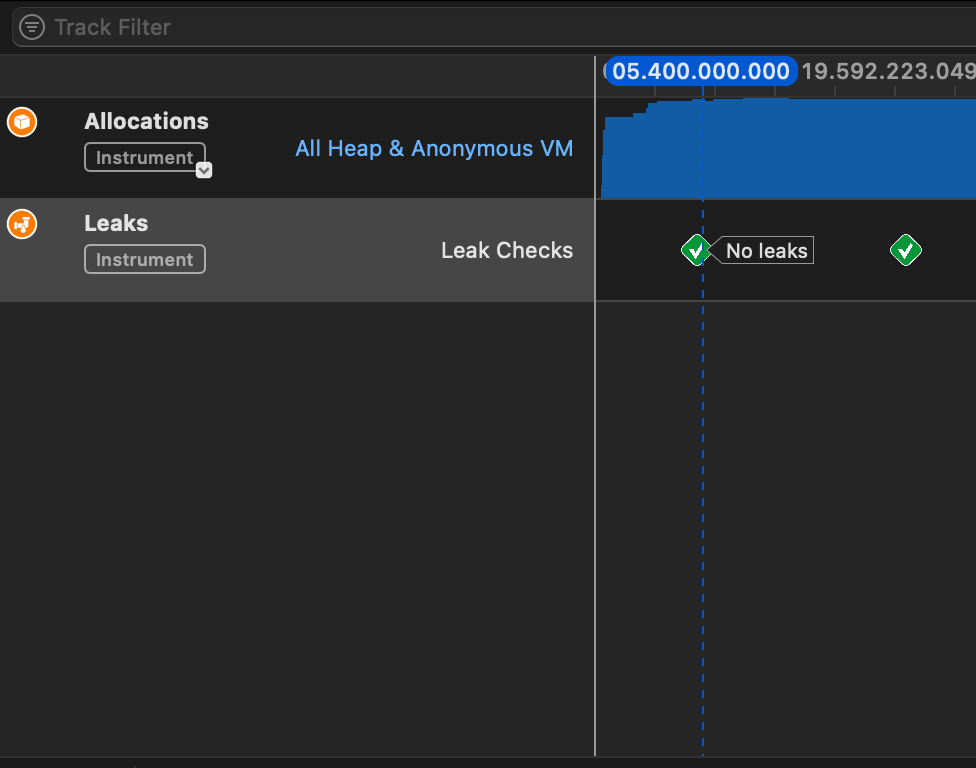Click the blue allocations memory graph

click(787, 149)
